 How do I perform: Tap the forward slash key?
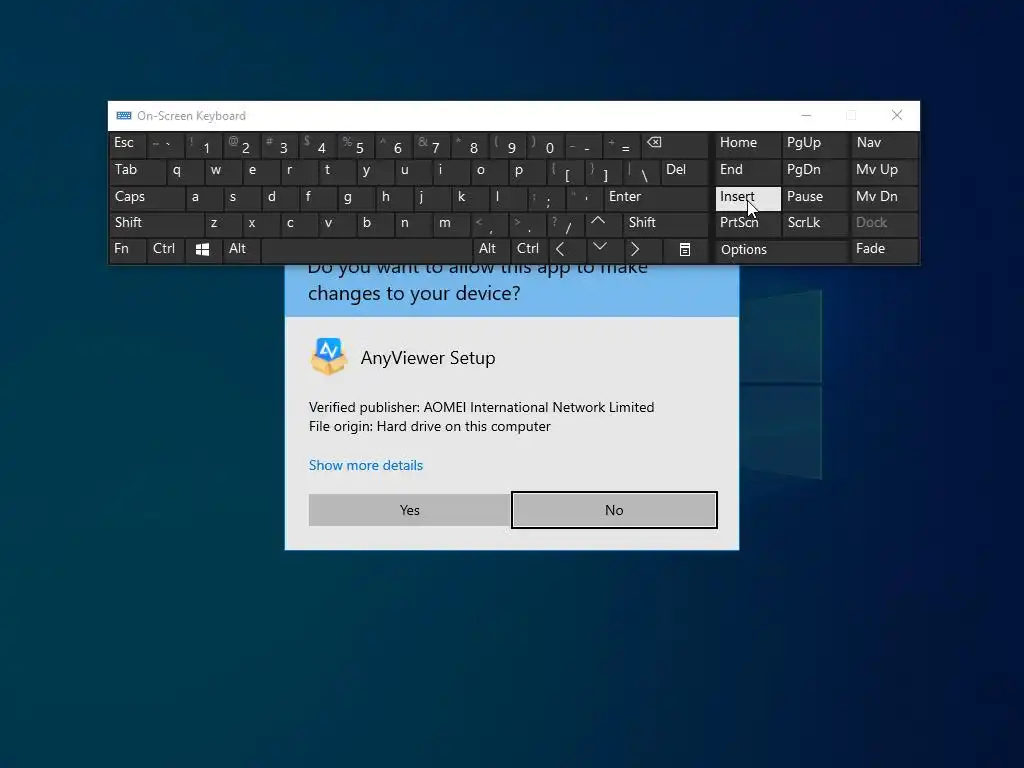pyautogui.click(x=566, y=223)
